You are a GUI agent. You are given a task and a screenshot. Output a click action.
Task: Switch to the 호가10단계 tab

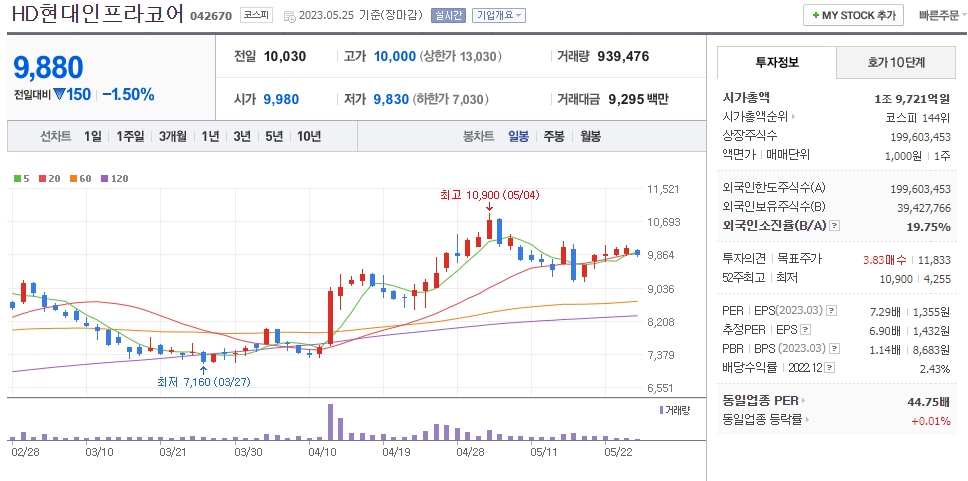[896, 62]
